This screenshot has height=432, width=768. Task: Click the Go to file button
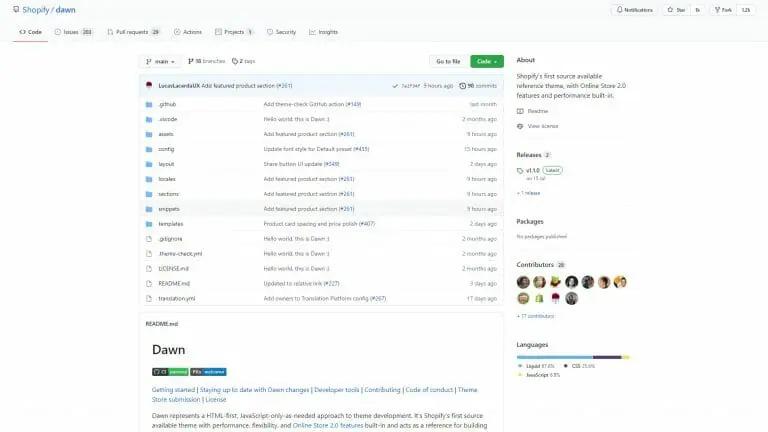click(447, 61)
